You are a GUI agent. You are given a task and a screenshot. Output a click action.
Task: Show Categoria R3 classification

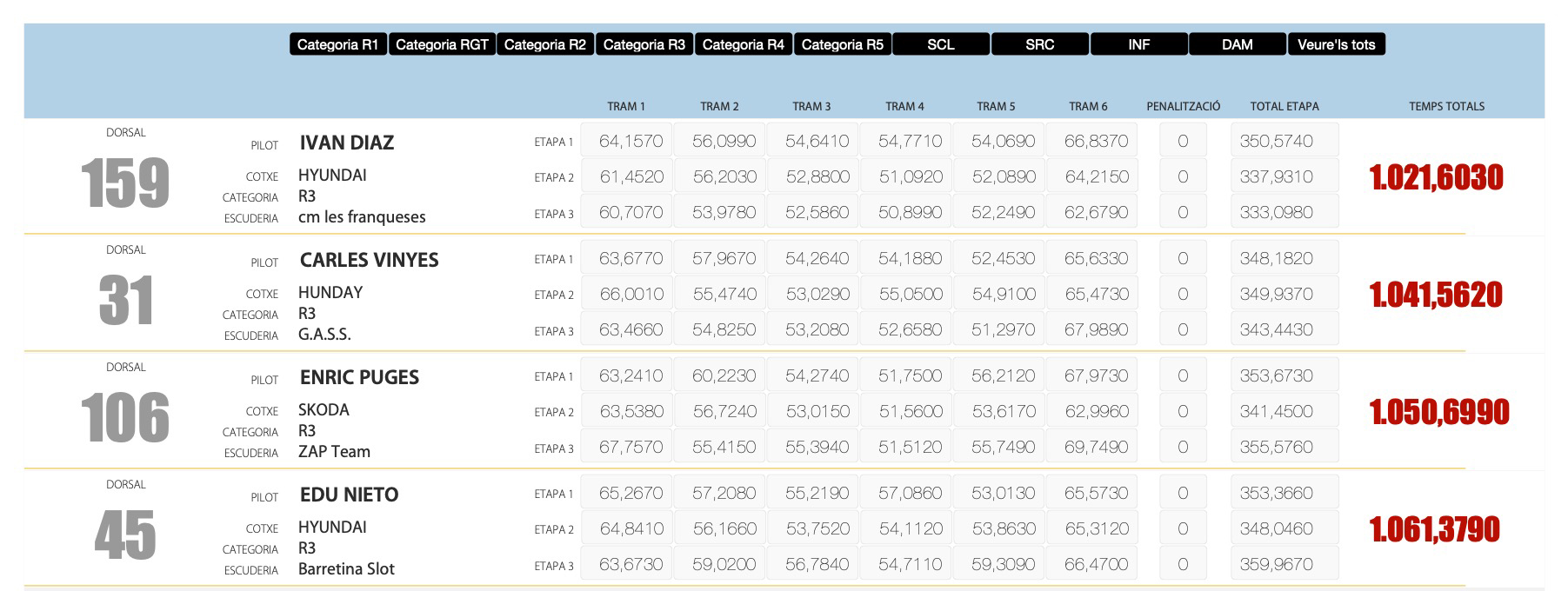coord(644,44)
